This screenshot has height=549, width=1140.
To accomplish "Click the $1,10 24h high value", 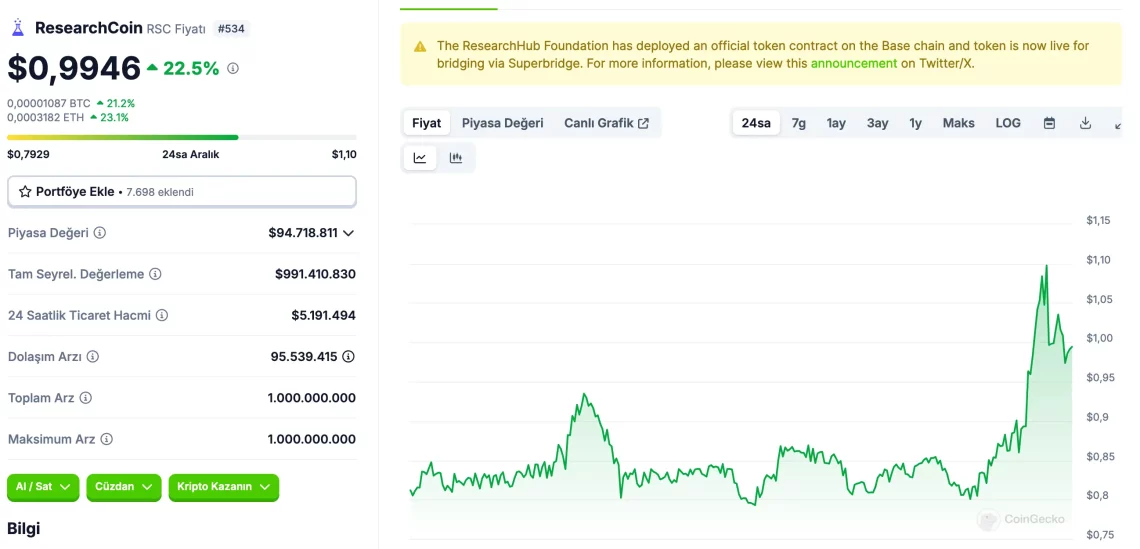I will pos(344,154).
